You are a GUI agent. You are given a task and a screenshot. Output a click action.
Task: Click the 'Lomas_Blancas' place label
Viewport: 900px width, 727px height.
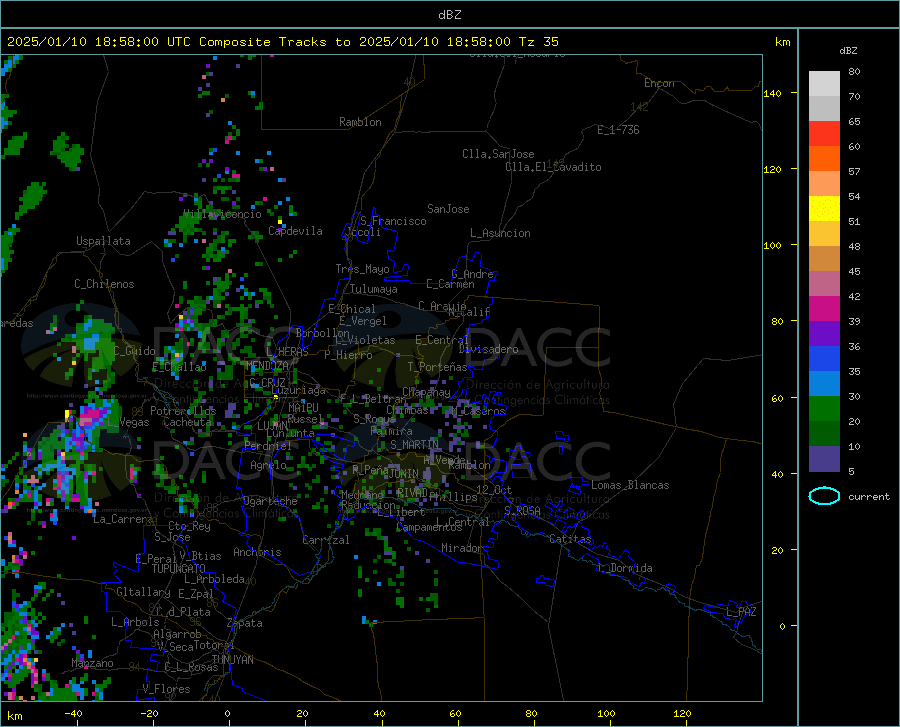tap(630, 485)
